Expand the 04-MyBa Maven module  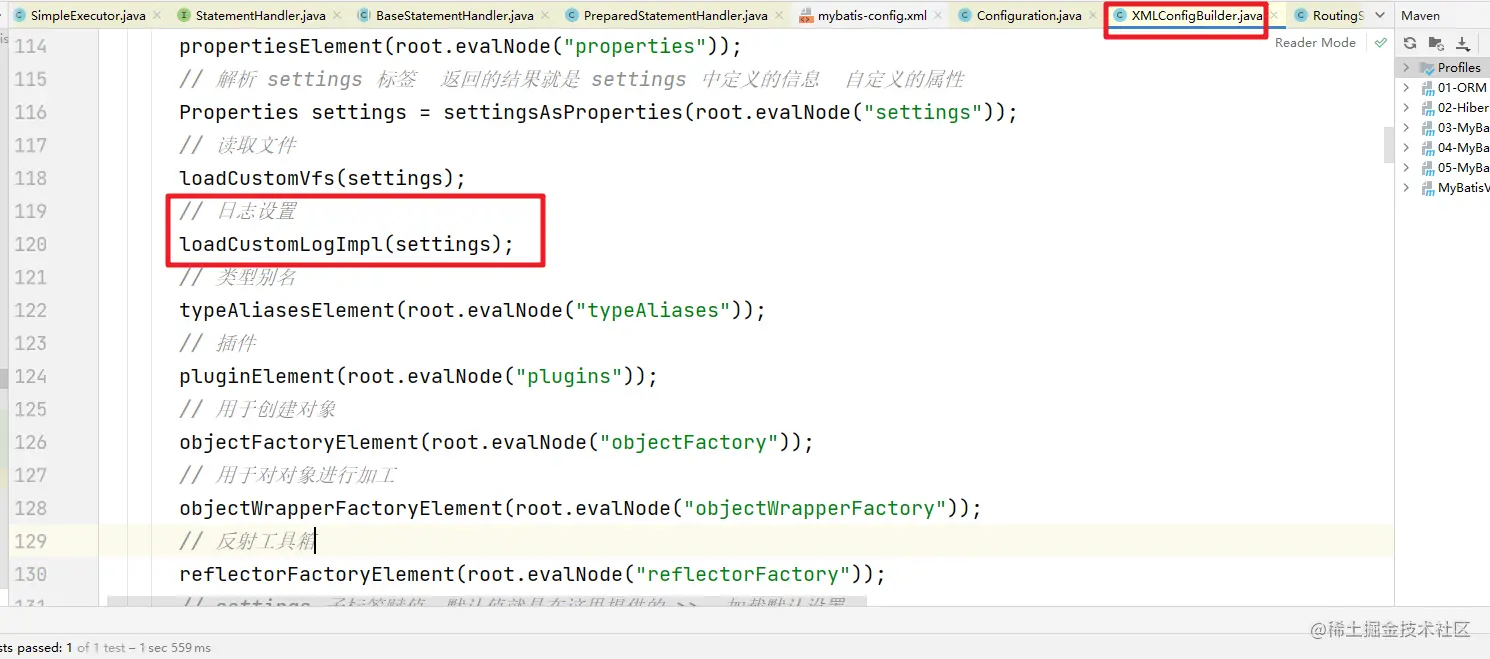click(1406, 148)
